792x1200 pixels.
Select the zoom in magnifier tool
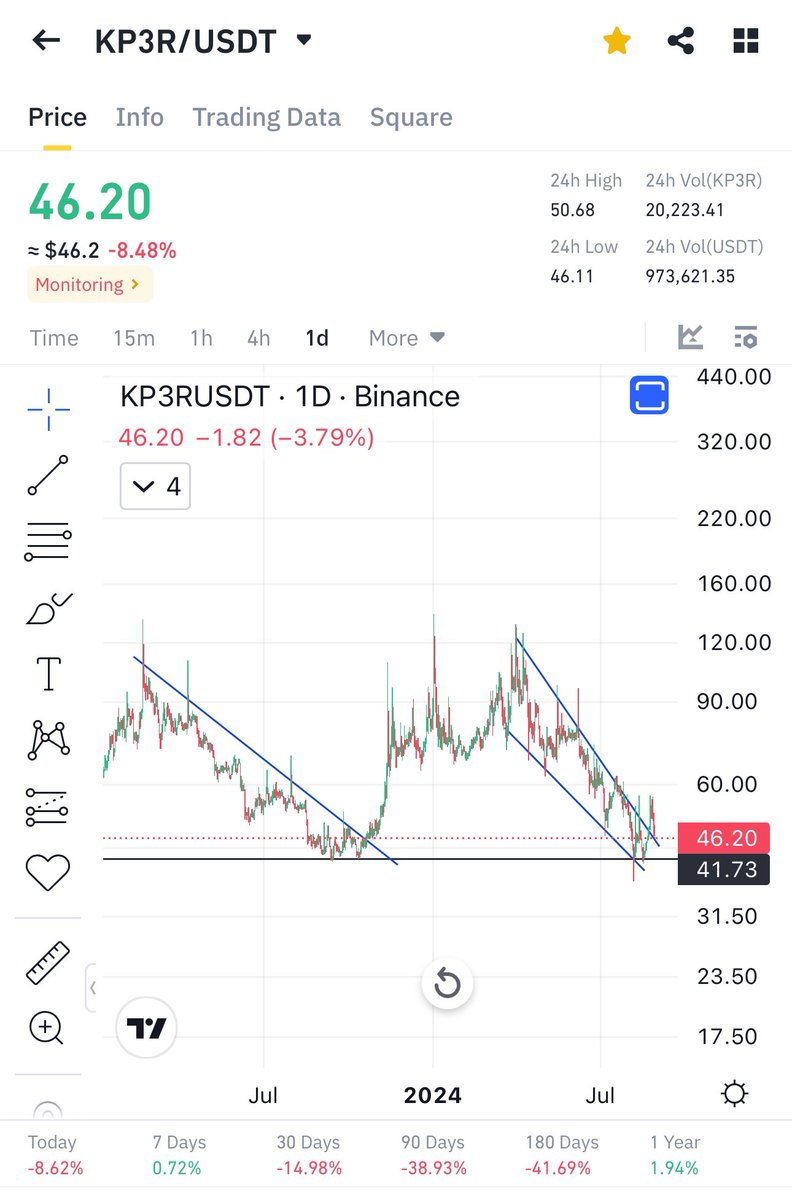(48, 1027)
